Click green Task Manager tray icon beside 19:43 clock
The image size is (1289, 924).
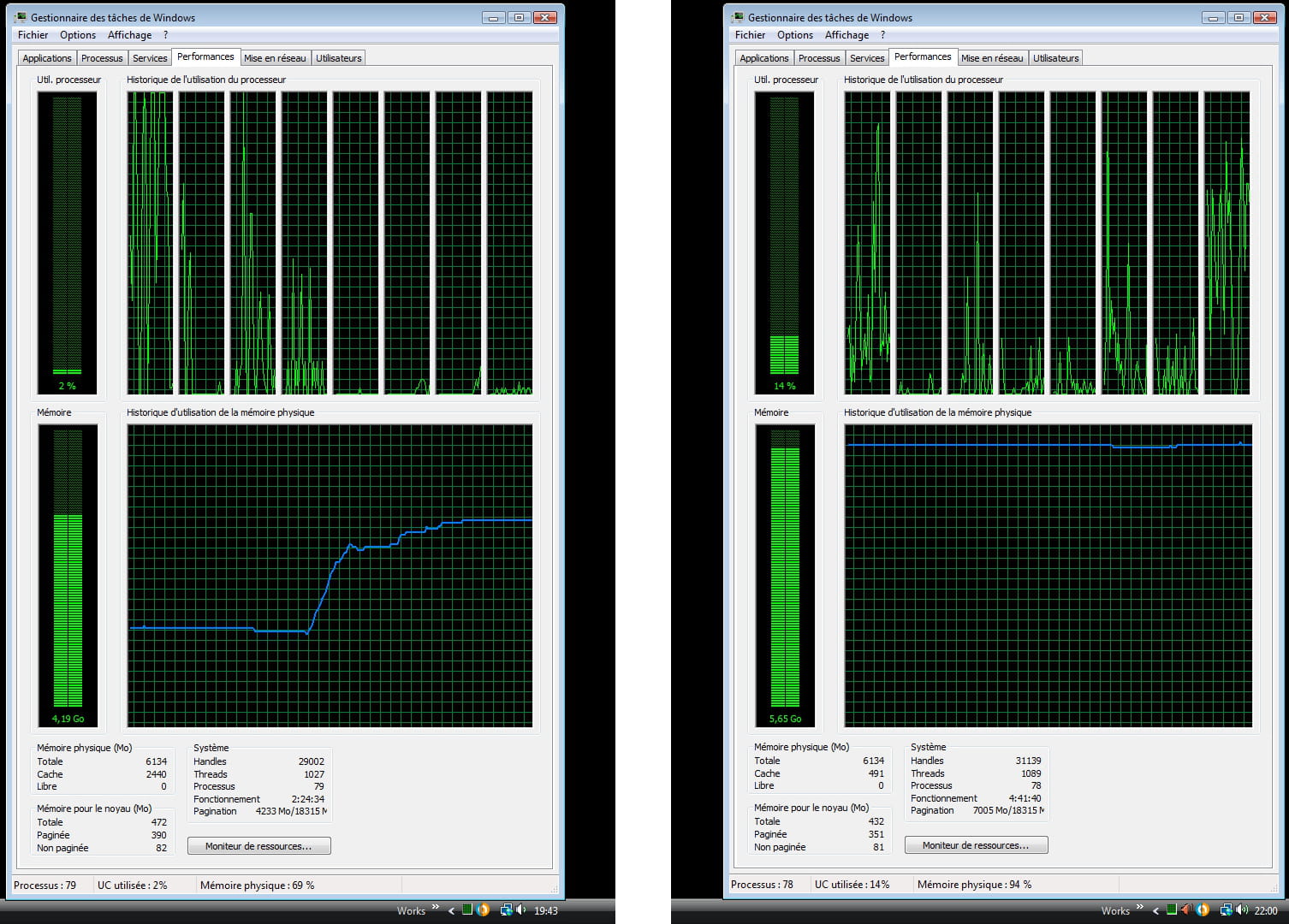click(467, 909)
